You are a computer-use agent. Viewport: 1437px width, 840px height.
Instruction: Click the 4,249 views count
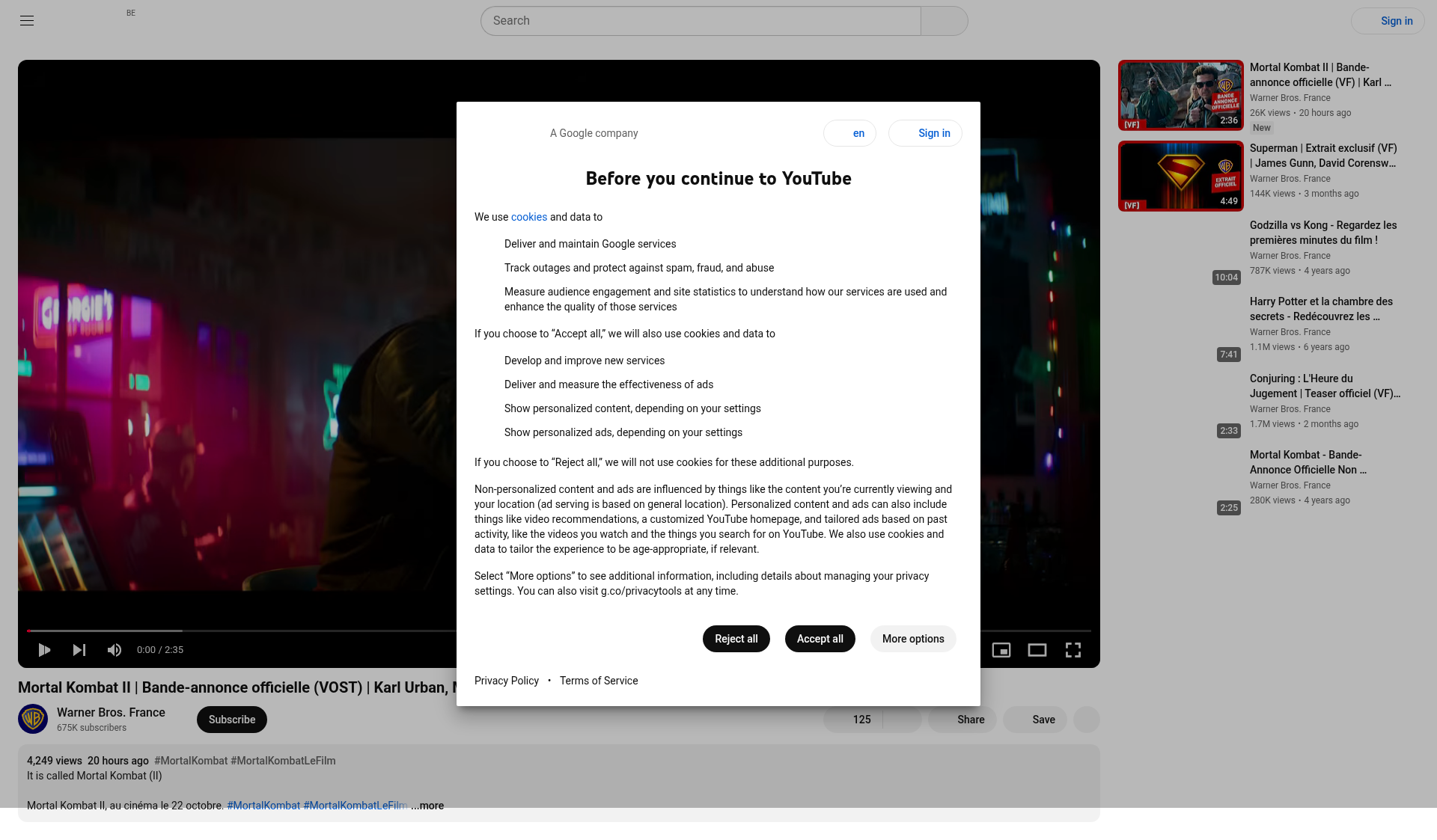(x=55, y=761)
